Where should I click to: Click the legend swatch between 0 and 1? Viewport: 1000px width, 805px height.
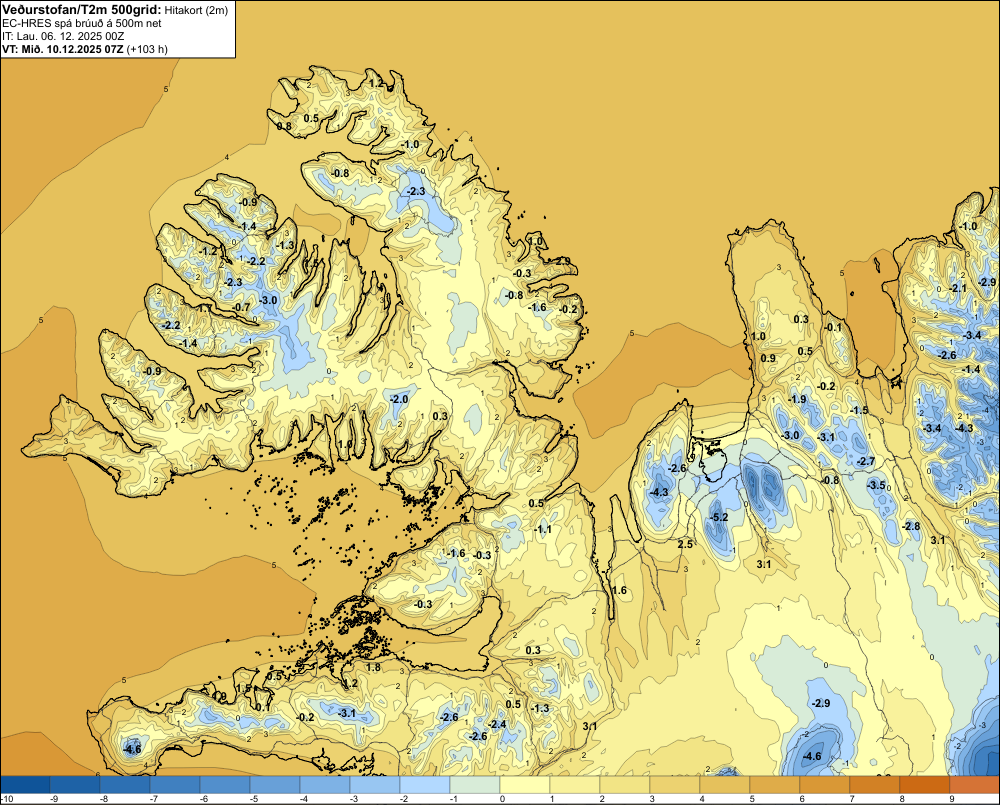pos(525,785)
